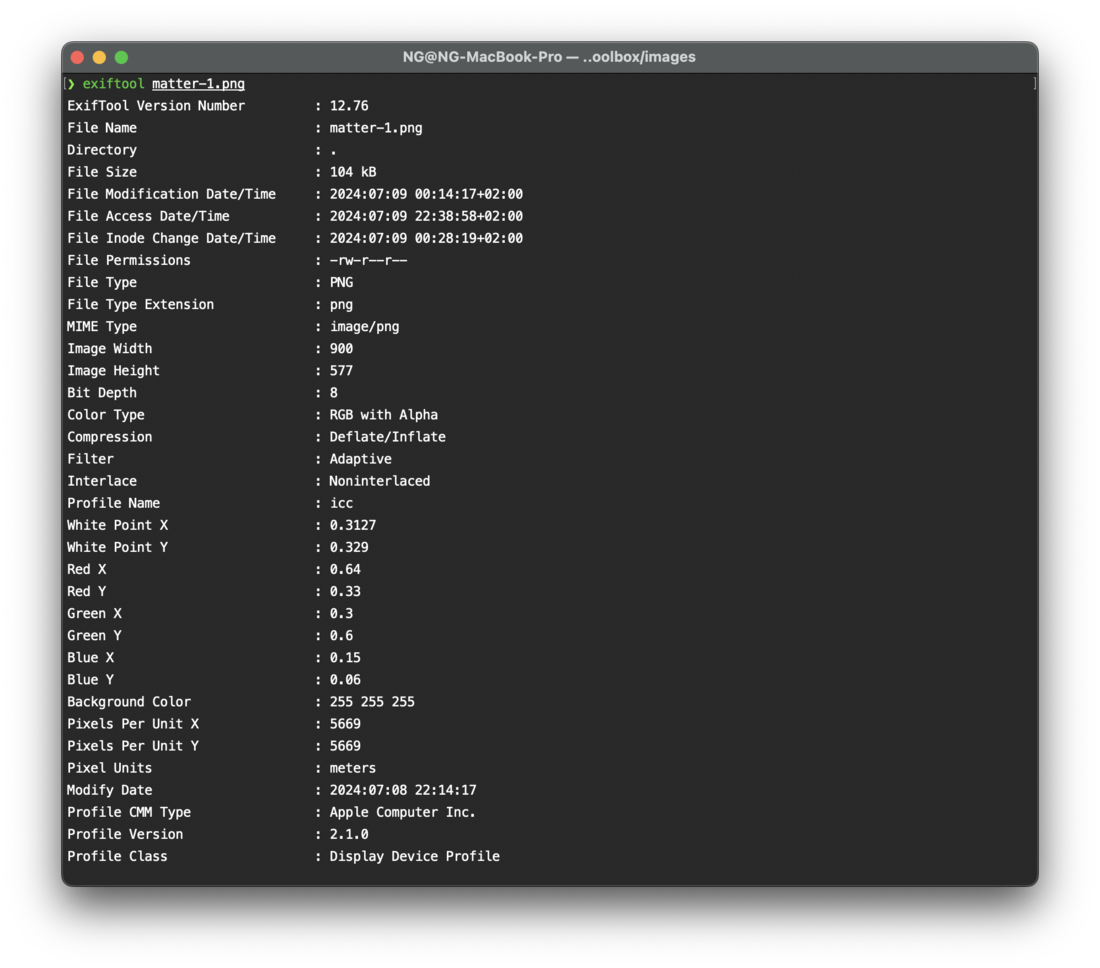
Task: Click the File Size value 104 kB
Action: [x=353, y=172]
